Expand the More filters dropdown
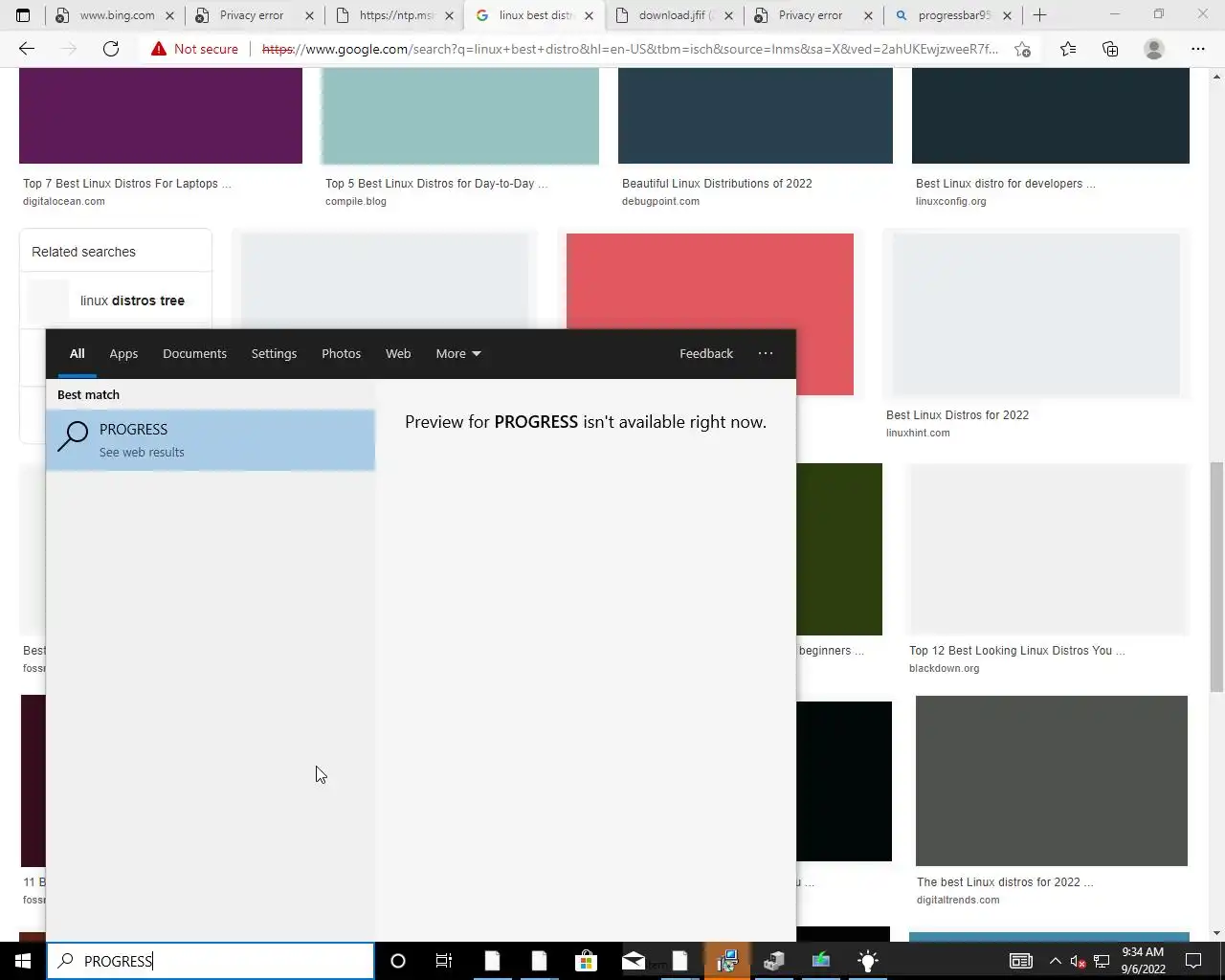 [x=458, y=353]
